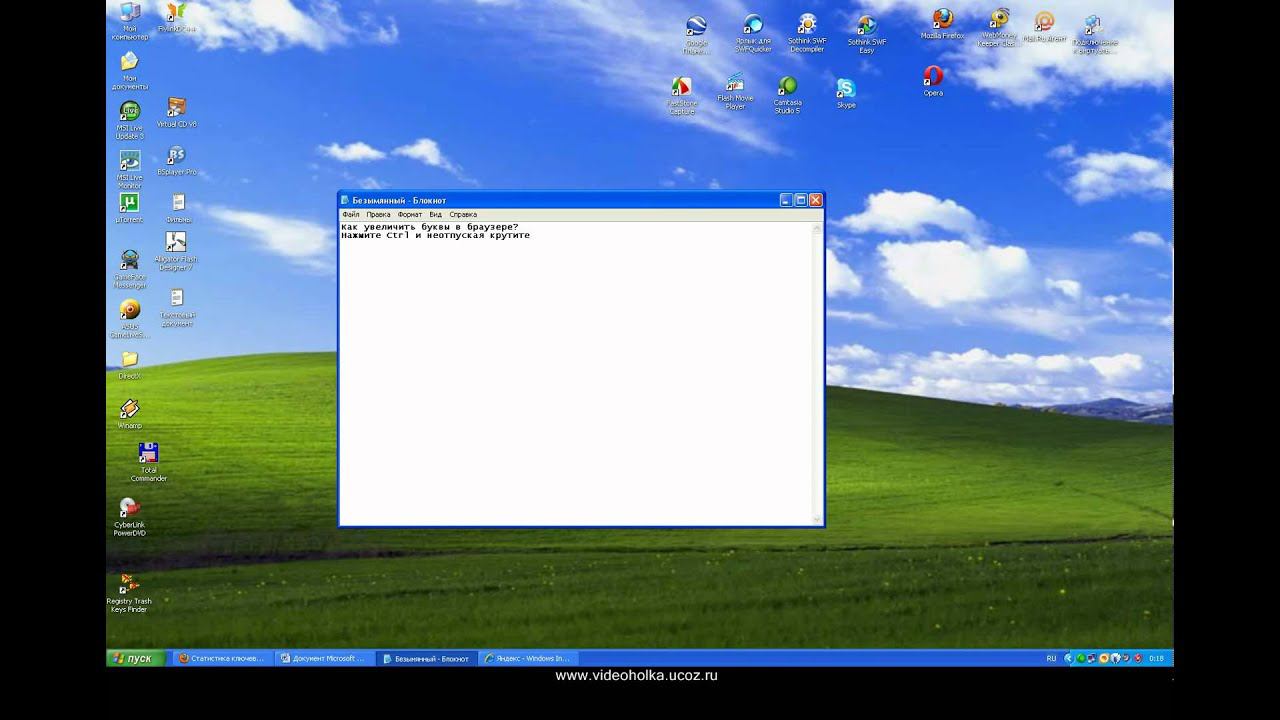Viewport: 1280px width, 720px height.
Task: Click the RU language indicator in taskbar
Action: tap(1051, 659)
